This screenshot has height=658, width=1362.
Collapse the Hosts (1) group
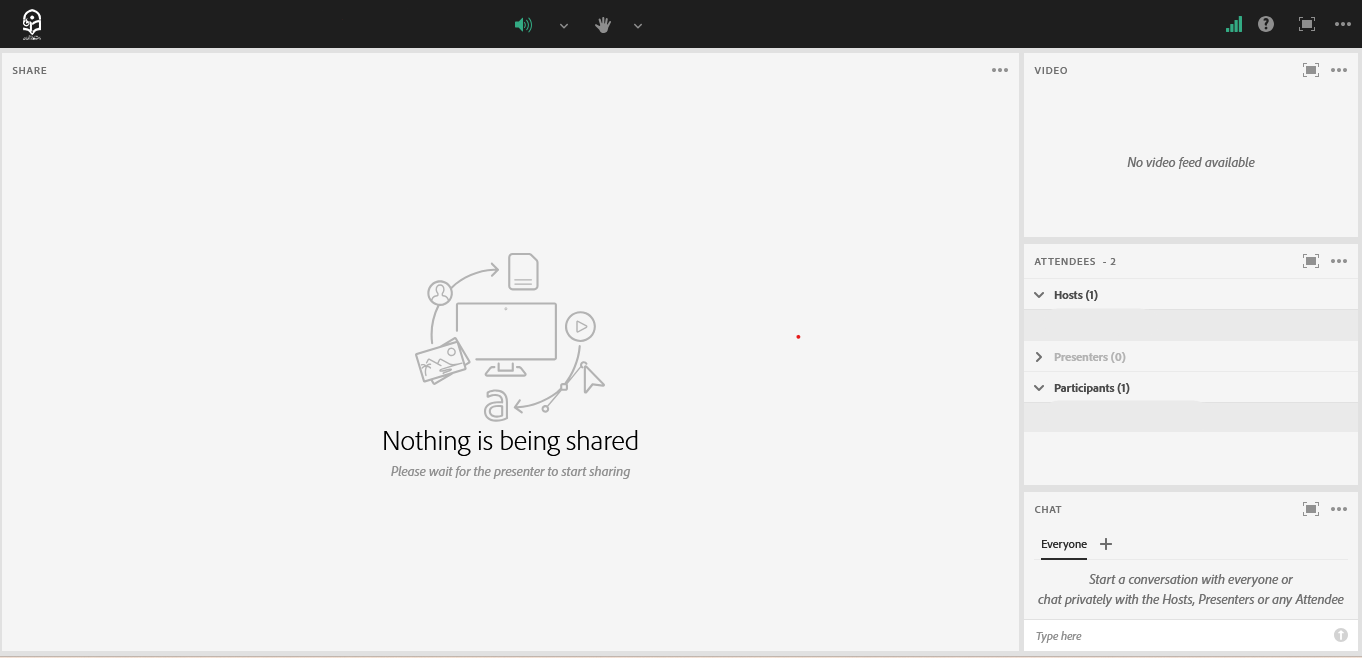pos(1039,295)
